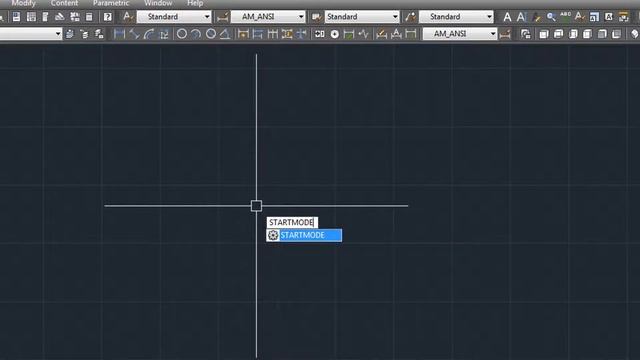This screenshot has width=640, height=360.
Task: Click the Dimension Edit tool
Action: tap(382, 34)
